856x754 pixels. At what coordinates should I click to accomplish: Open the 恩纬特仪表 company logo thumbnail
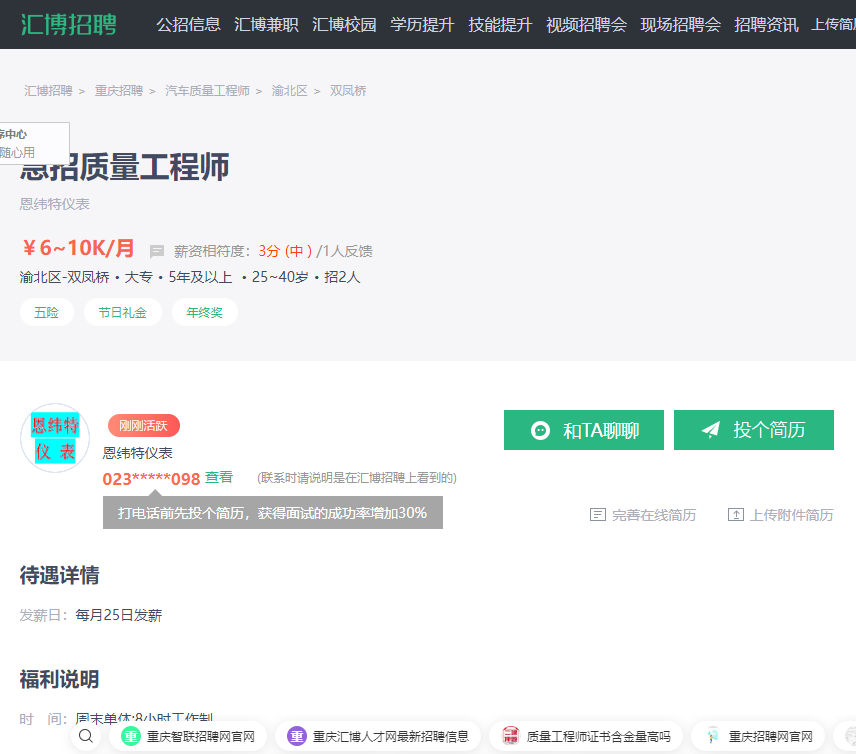(x=55, y=438)
